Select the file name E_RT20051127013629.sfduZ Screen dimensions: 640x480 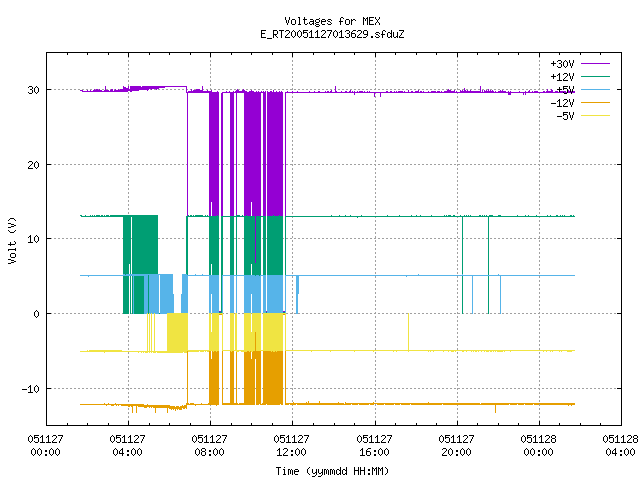(332, 34)
